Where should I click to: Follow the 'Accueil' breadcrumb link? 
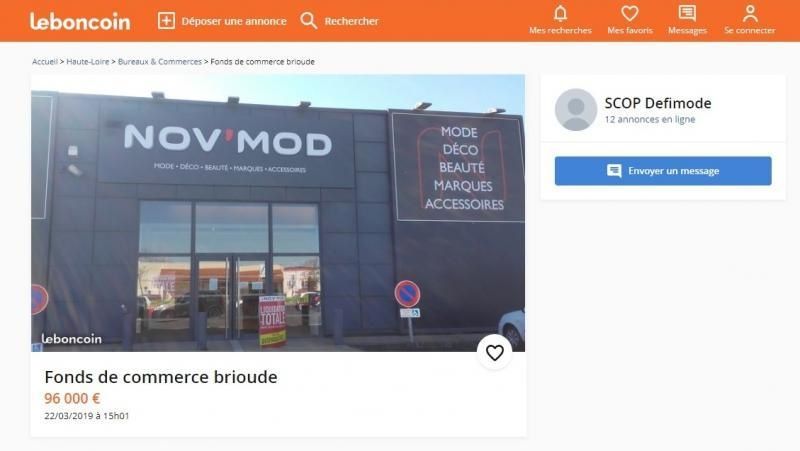point(45,62)
